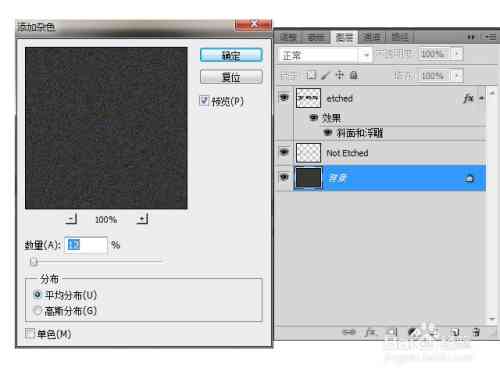Lock image pixels brush icon
Image resolution: width=500 pixels, height=375 pixels.
(x=325, y=76)
